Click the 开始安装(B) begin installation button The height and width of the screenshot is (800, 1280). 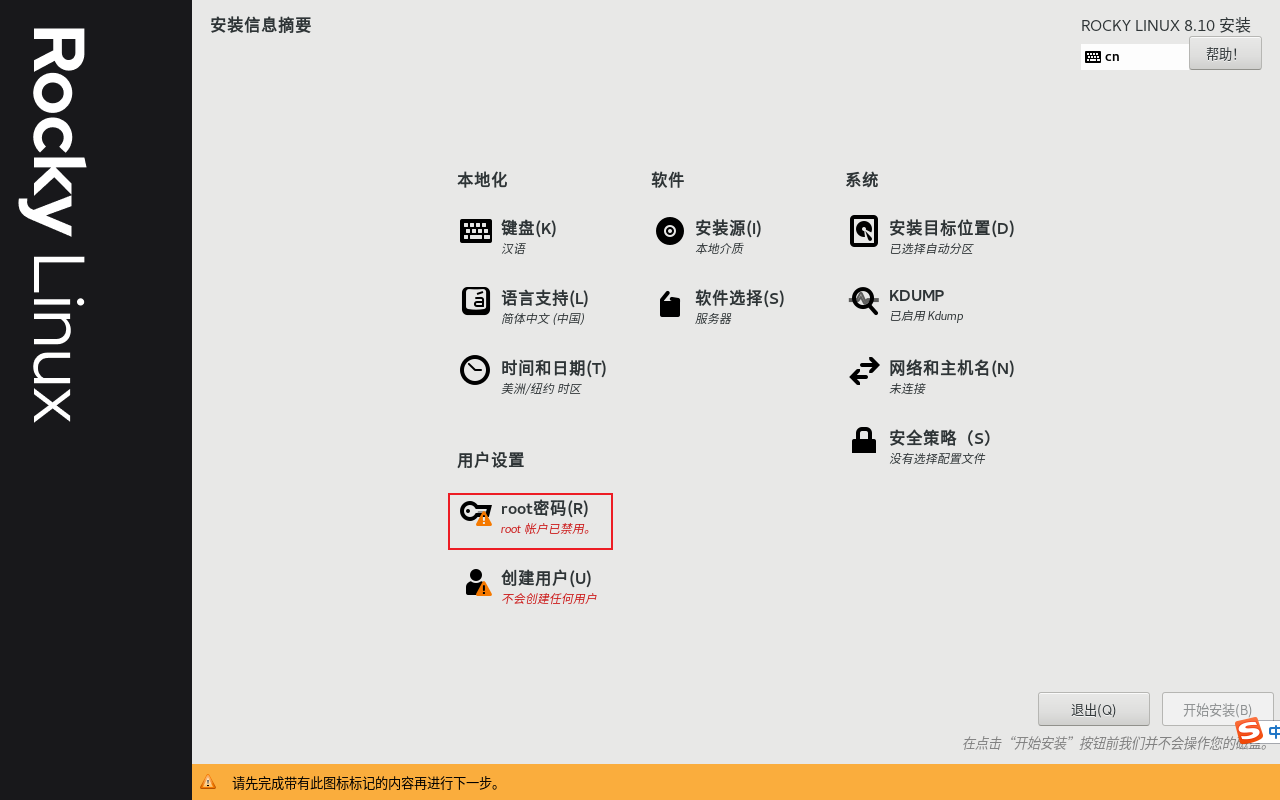pos(1218,709)
